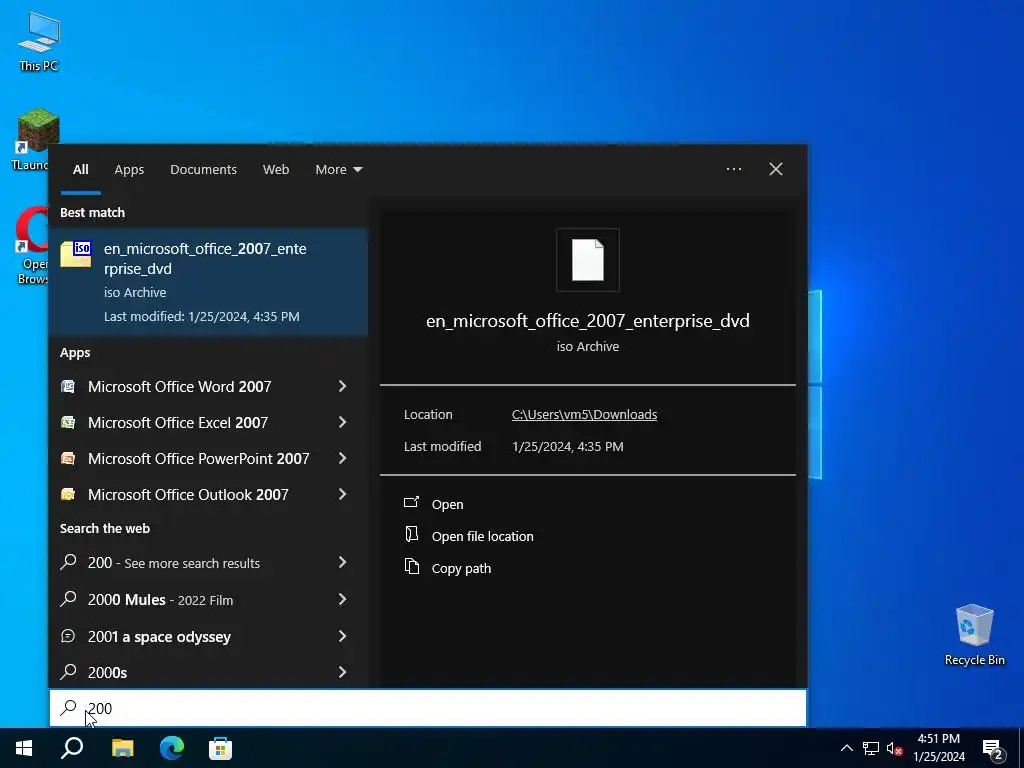Click the Excel 2007 app icon
This screenshot has width=1024, height=768.
pos(68,423)
